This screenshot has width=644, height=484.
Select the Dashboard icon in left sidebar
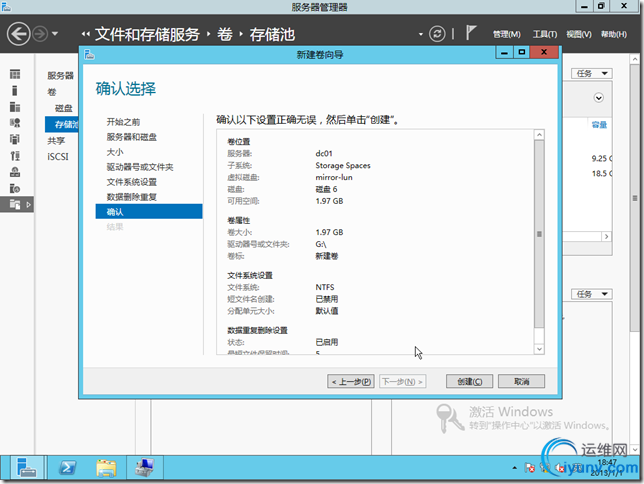pyautogui.click(x=15, y=74)
